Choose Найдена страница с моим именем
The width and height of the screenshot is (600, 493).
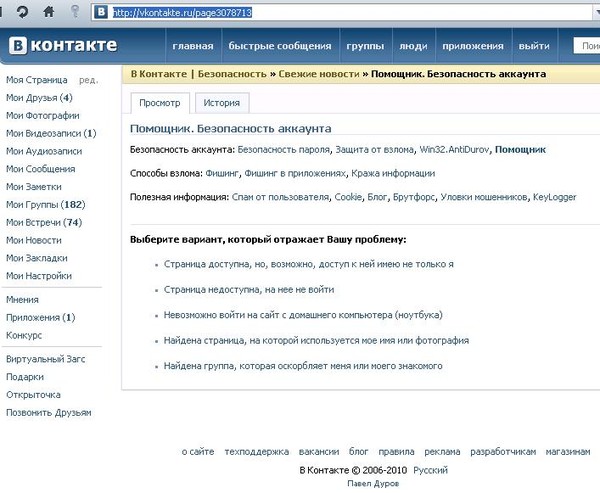coord(316,341)
